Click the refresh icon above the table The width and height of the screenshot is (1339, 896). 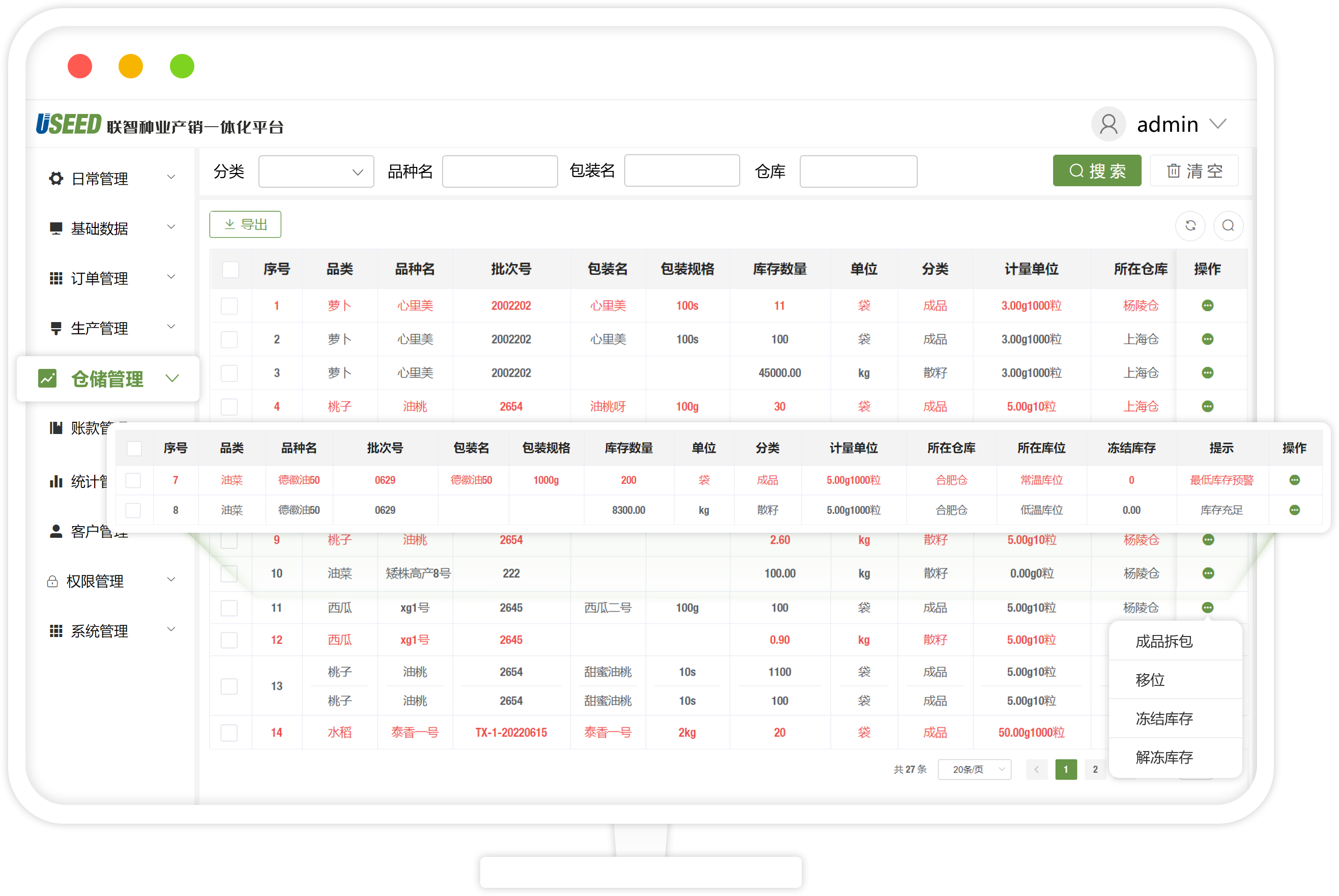point(1190,226)
